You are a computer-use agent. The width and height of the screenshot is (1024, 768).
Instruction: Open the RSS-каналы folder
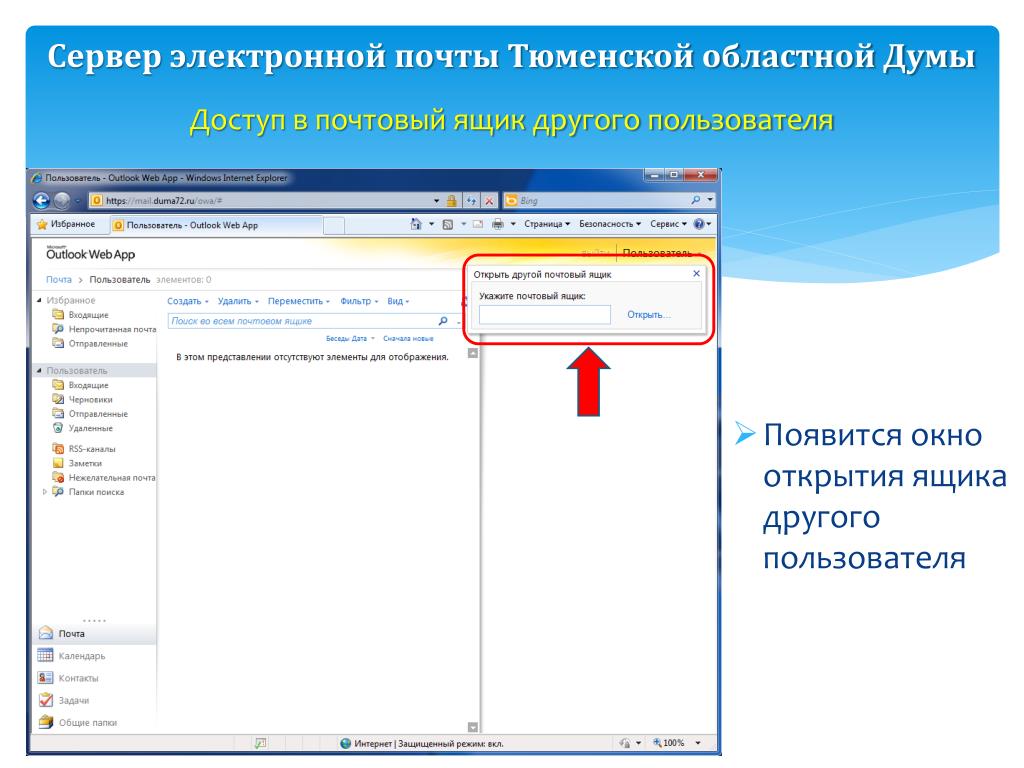point(84,449)
